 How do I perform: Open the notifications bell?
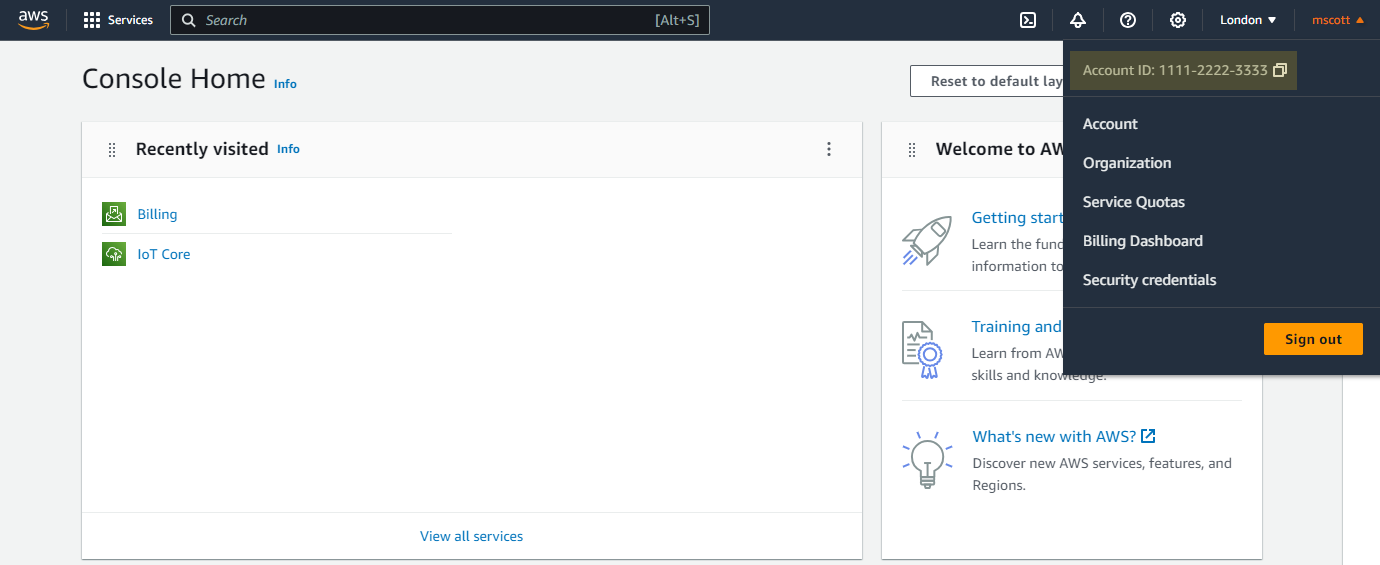point(1078,20)
